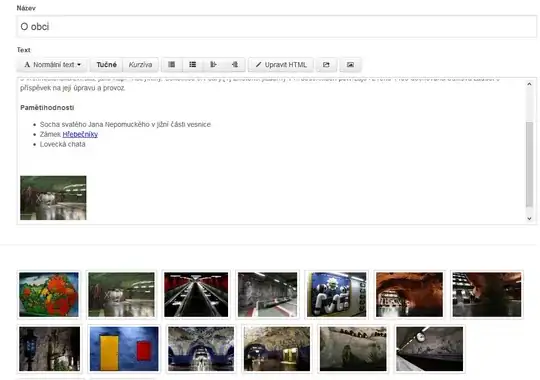
Task: Click the editor scrollbar down arrow
Action: tap(529, 218)
